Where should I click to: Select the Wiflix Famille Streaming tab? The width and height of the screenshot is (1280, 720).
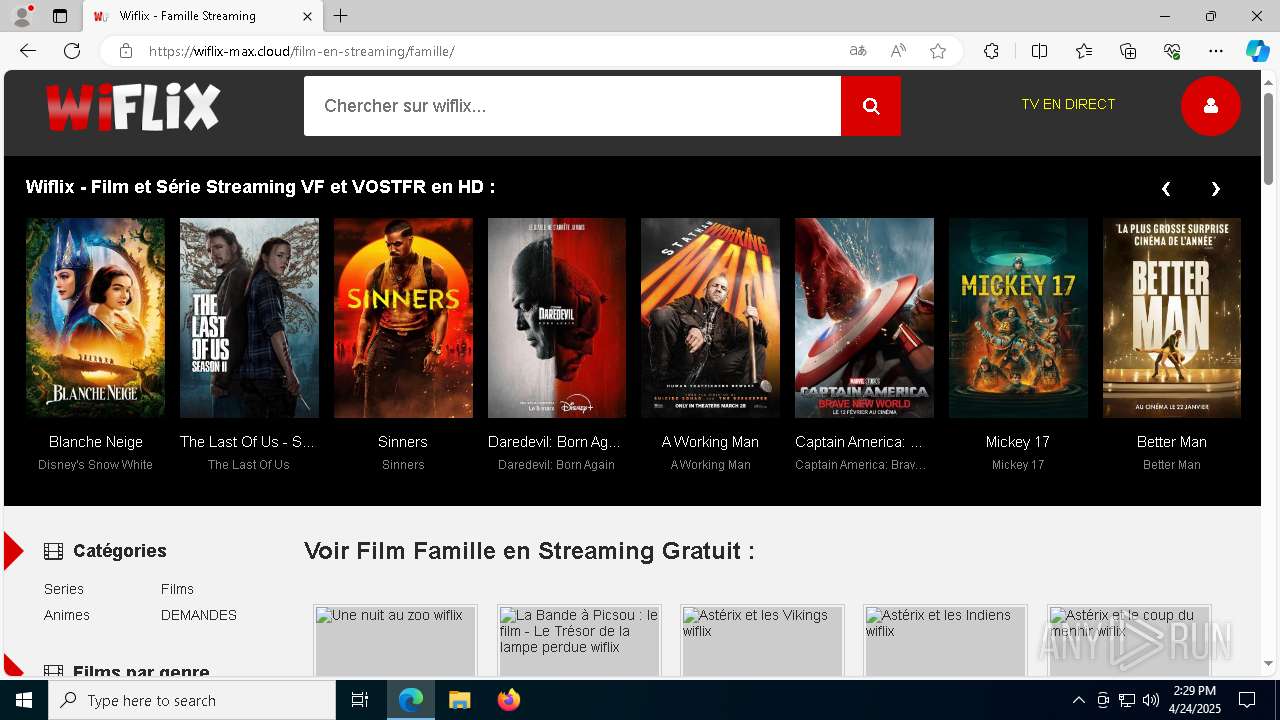point(203,16)
